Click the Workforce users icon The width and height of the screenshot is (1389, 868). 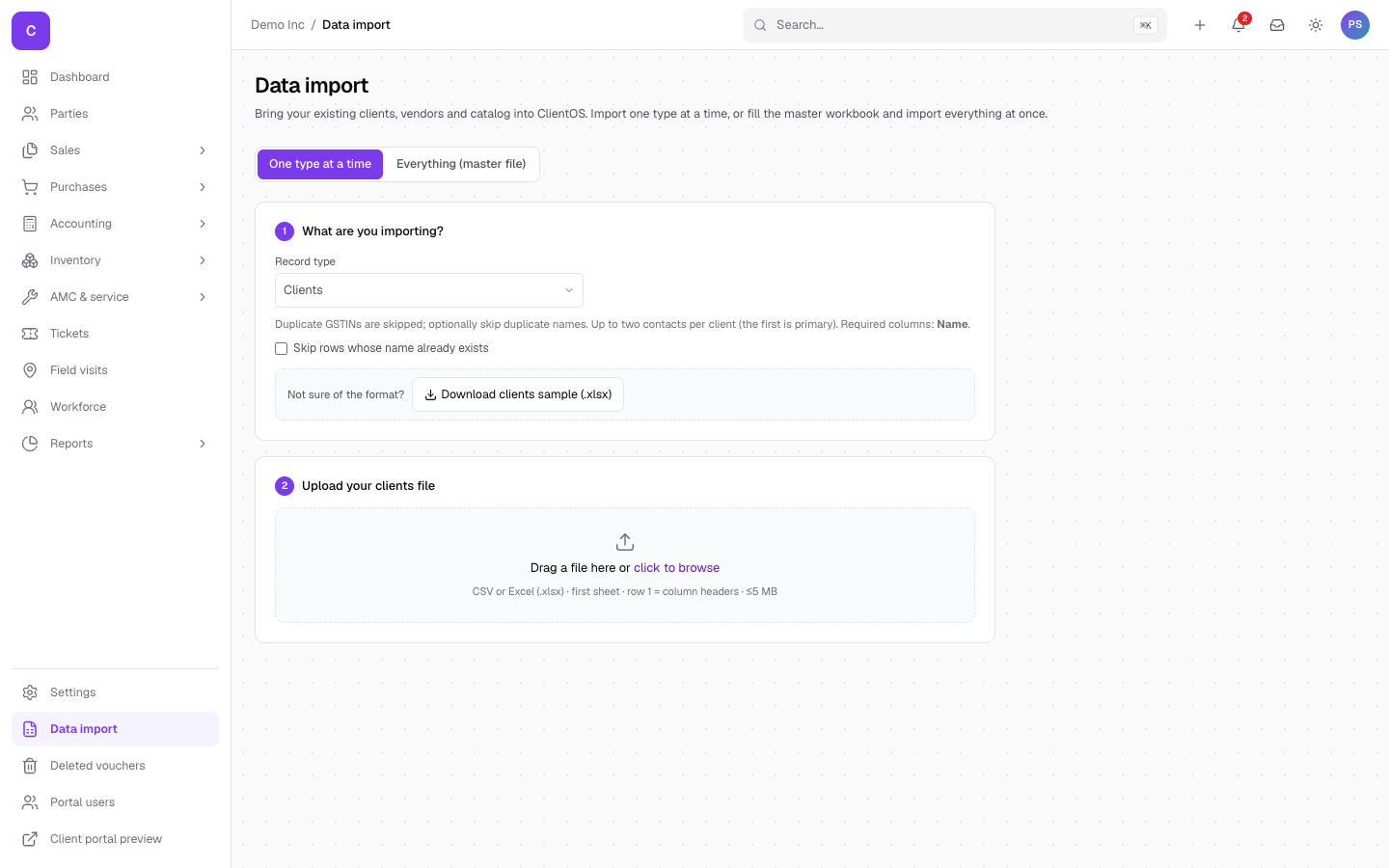tap(30, 407)
